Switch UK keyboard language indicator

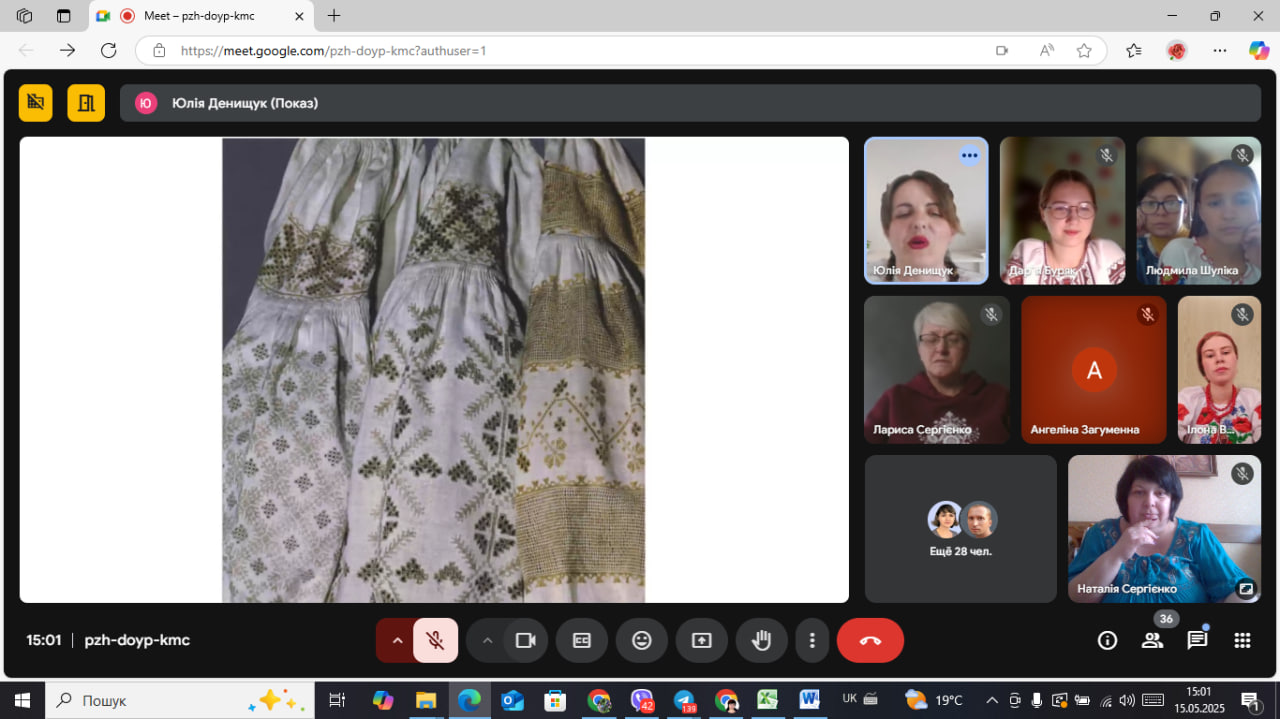pos(850,699)
